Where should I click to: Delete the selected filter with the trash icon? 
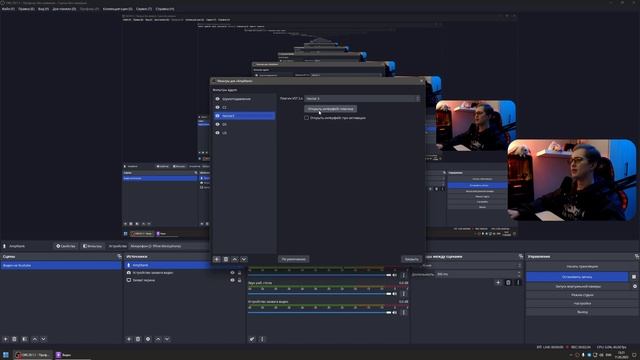[226, 259]
